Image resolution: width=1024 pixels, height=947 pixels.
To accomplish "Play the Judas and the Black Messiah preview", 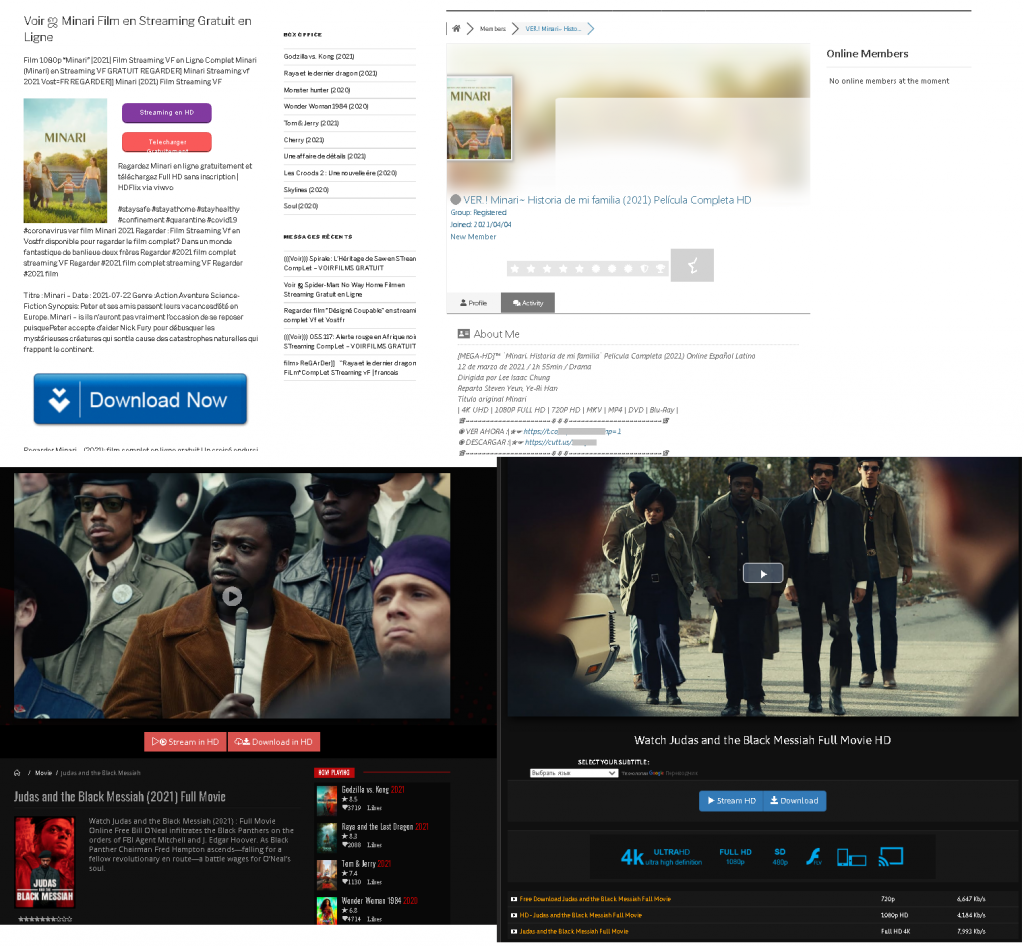I will tap(763, 572).
